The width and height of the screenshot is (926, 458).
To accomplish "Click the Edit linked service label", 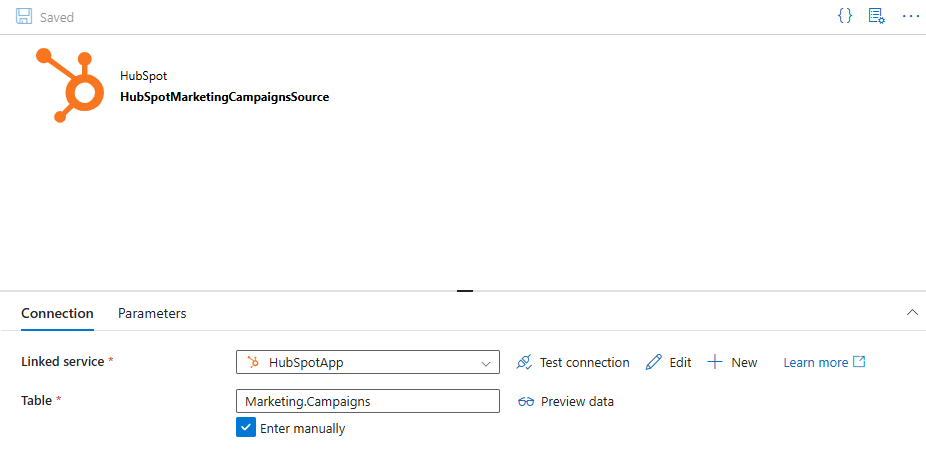I will click(680, 362).
